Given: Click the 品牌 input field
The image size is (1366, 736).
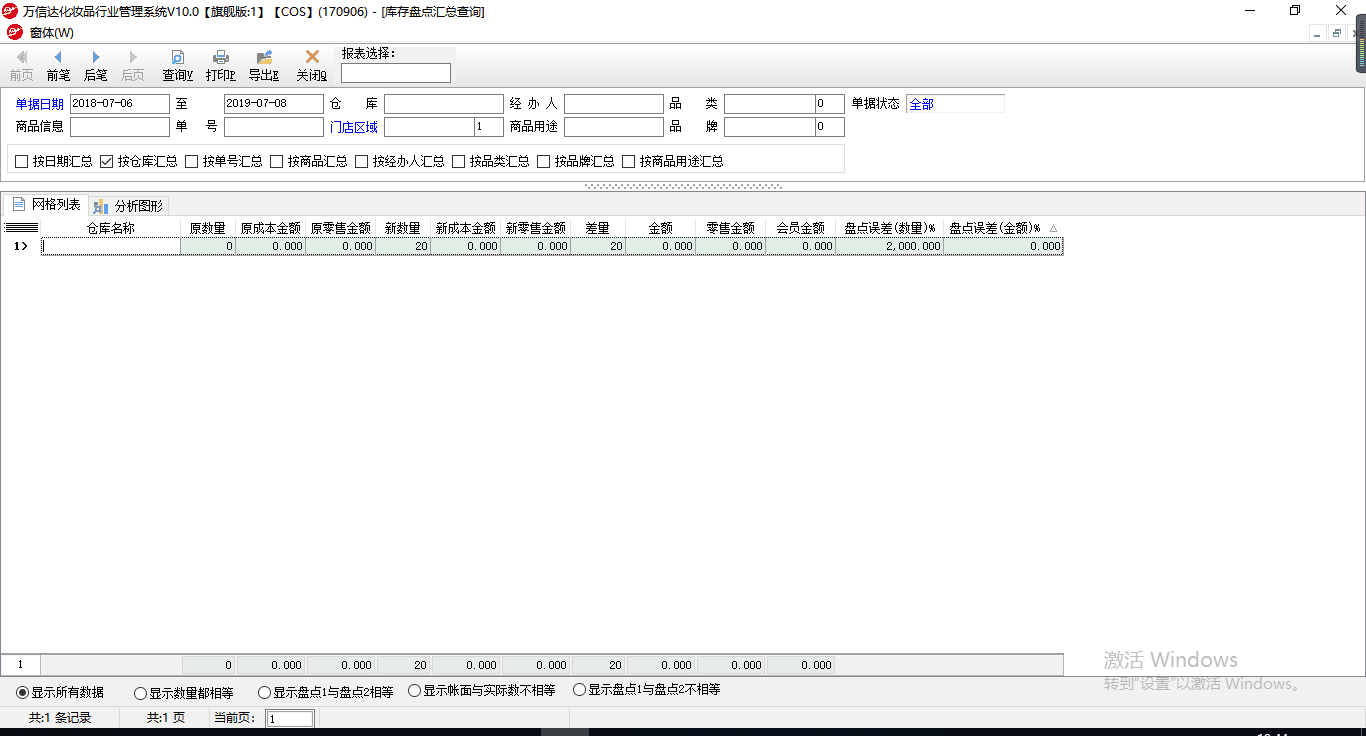Looking at the screenshot, I should pyautogui.click(x=769, y=127).
